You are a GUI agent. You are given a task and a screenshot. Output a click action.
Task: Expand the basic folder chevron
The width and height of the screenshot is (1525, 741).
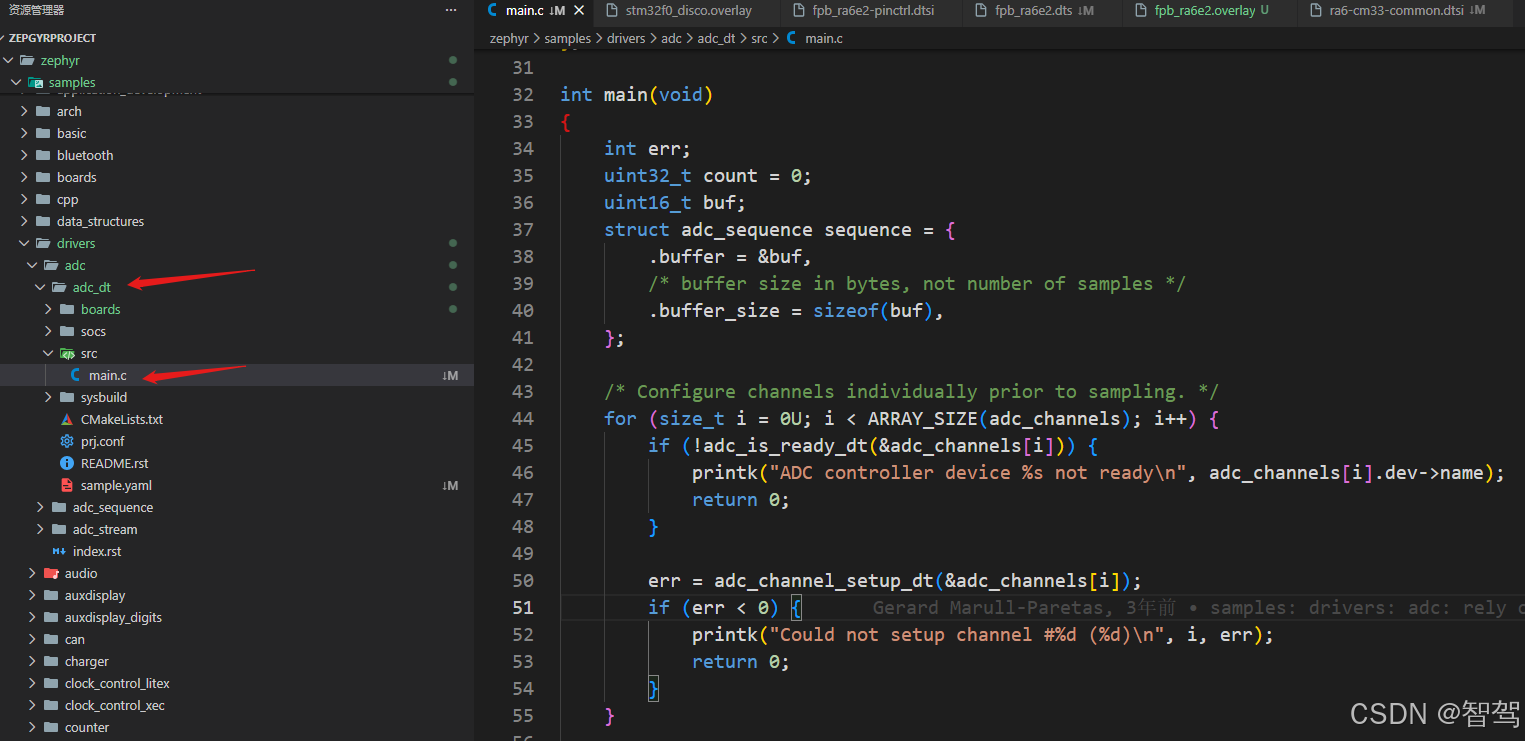click(25, 134)
